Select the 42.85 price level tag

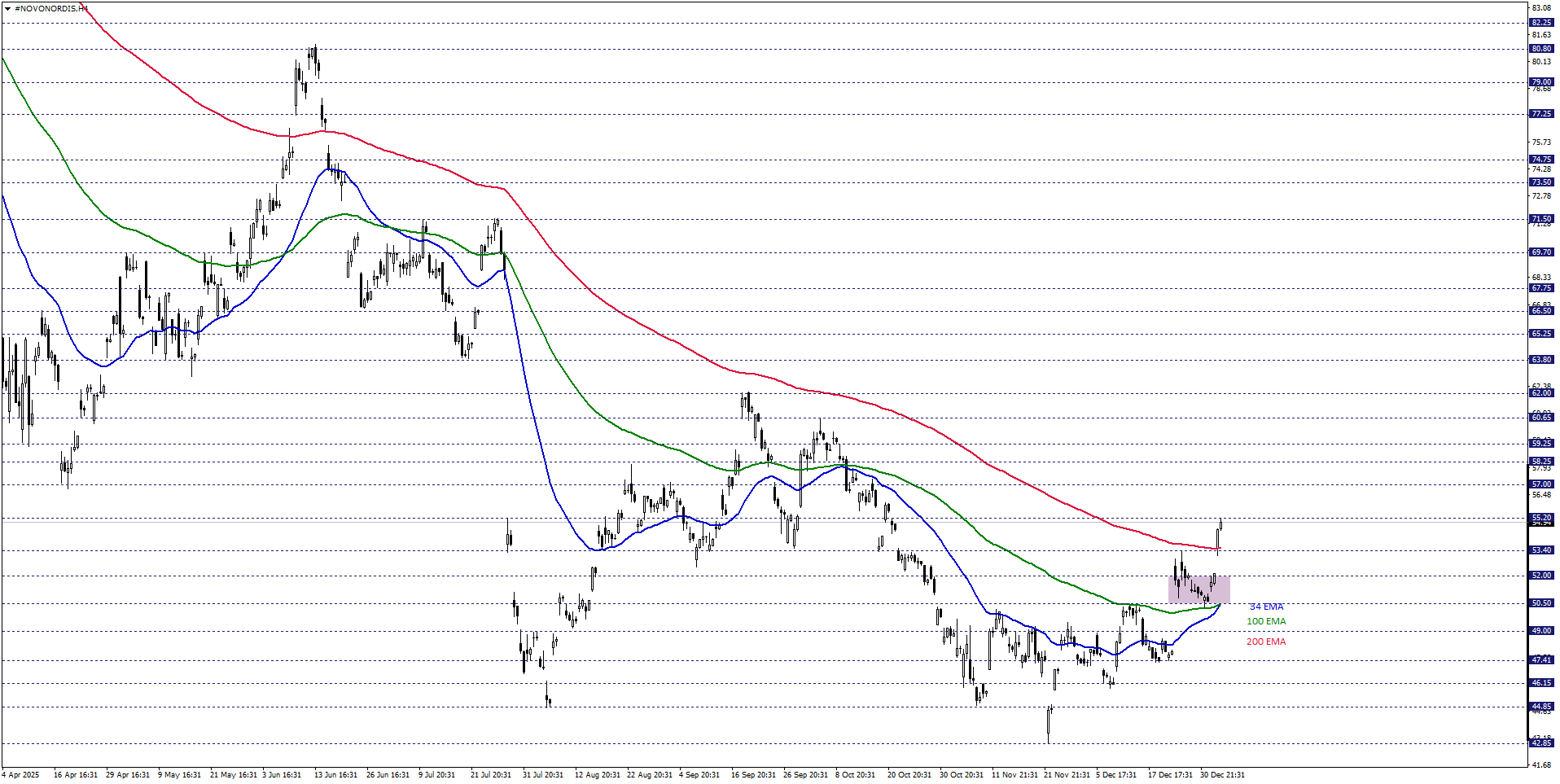pyautogui.click(x=1541, y=743)
